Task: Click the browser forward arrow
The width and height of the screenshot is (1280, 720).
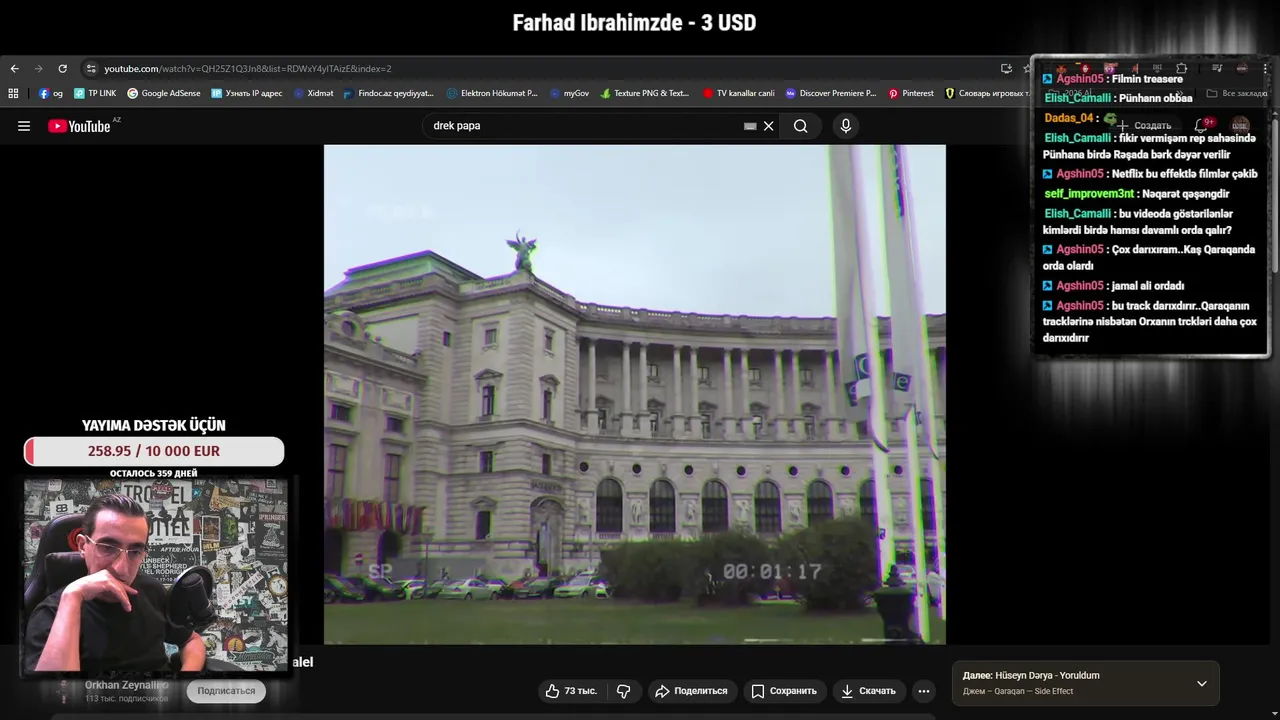Action: tap(38, 69)
